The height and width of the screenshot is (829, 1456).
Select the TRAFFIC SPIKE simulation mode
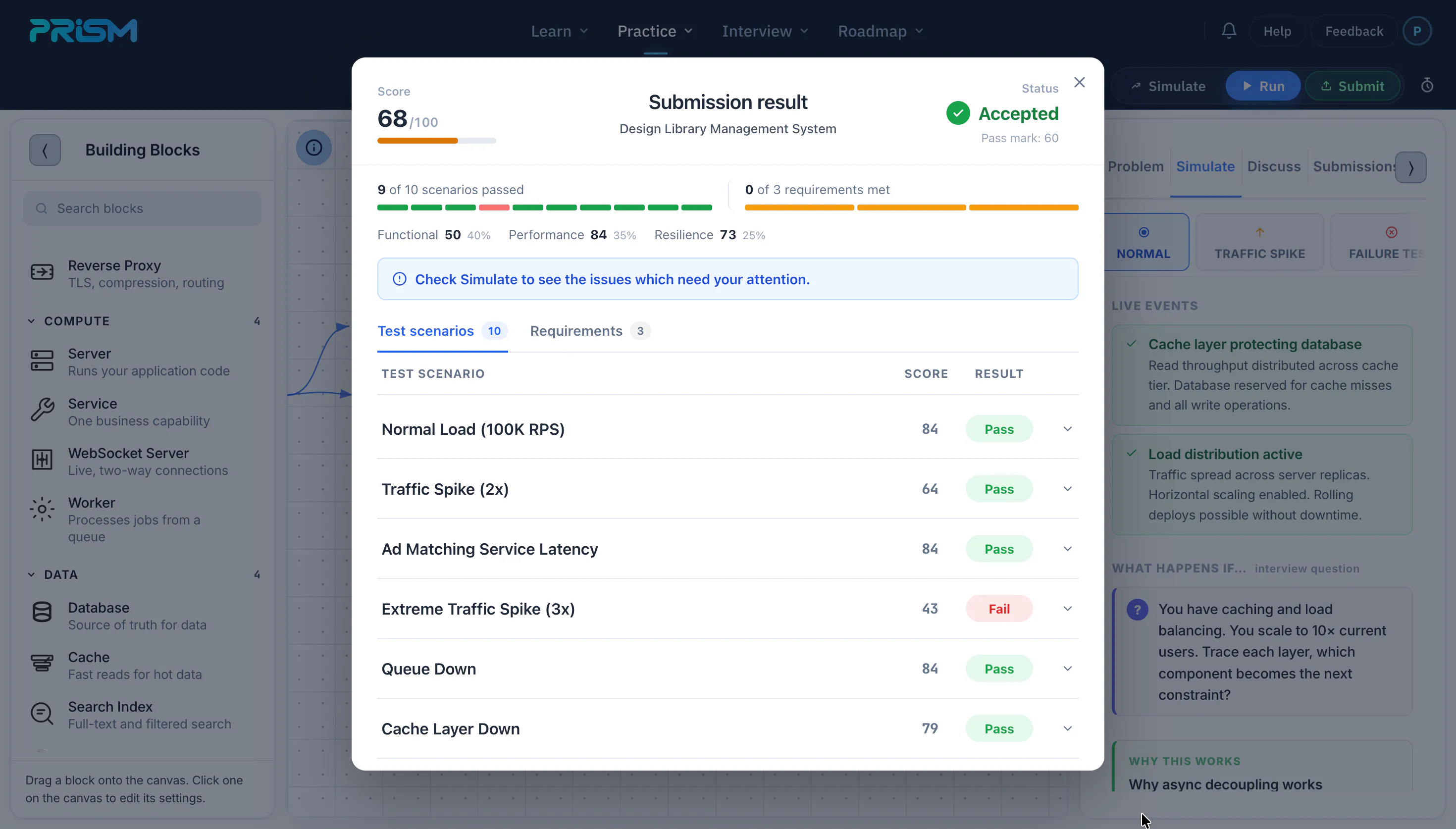coord(1259,242)
